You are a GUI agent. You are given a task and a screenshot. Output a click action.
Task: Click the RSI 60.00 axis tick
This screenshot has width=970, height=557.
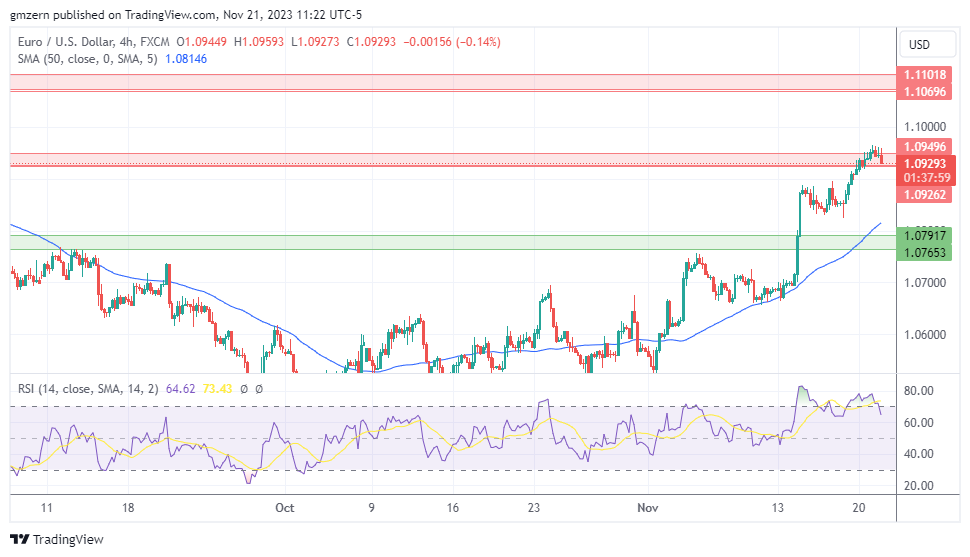(x=919, y=423)
